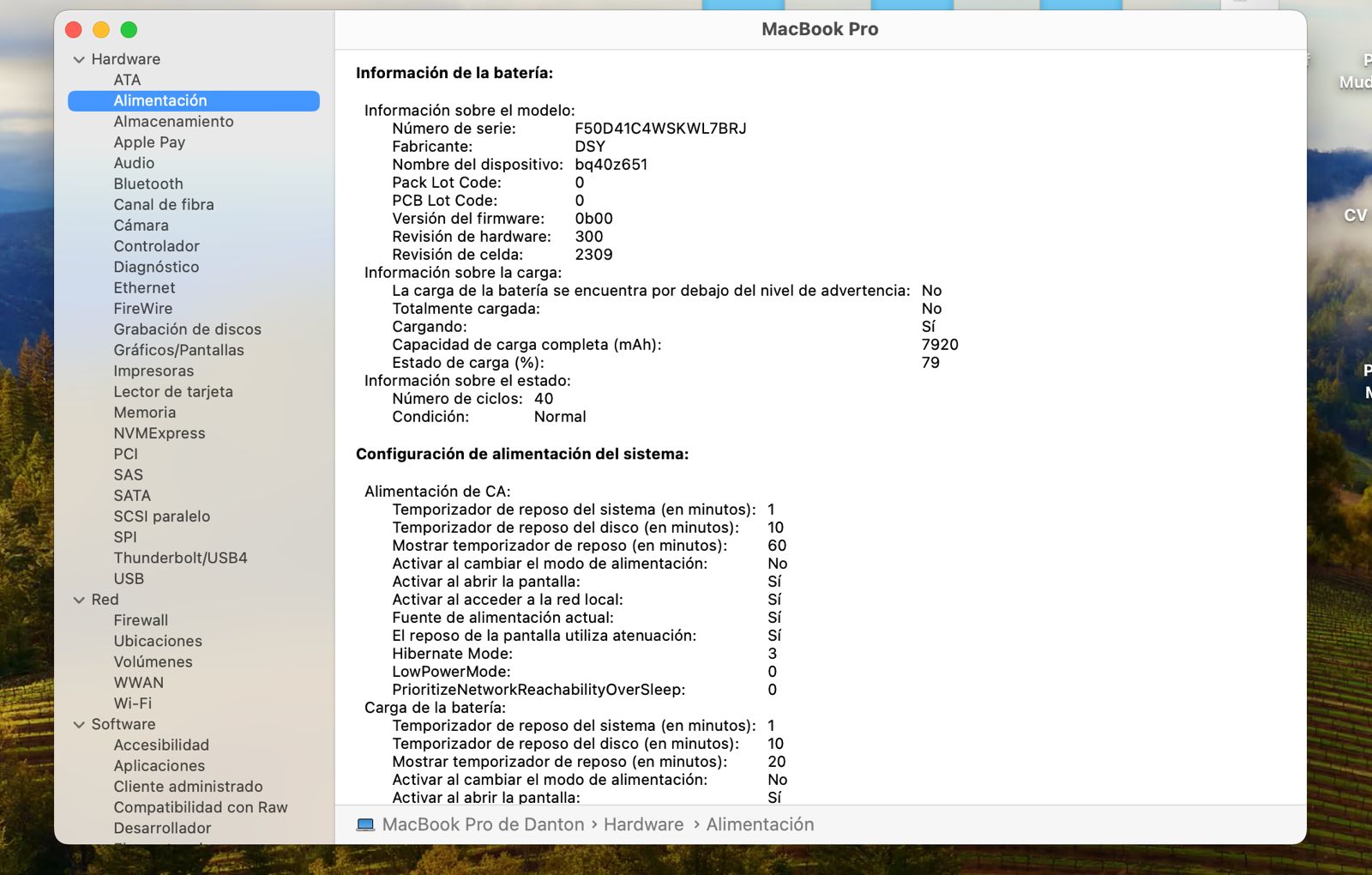Click the MacBook laptop icon in path bar

coord(365,824)
